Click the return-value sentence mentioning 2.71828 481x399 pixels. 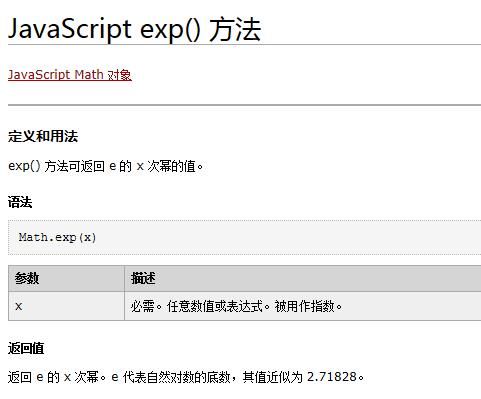tap(186, 377)
